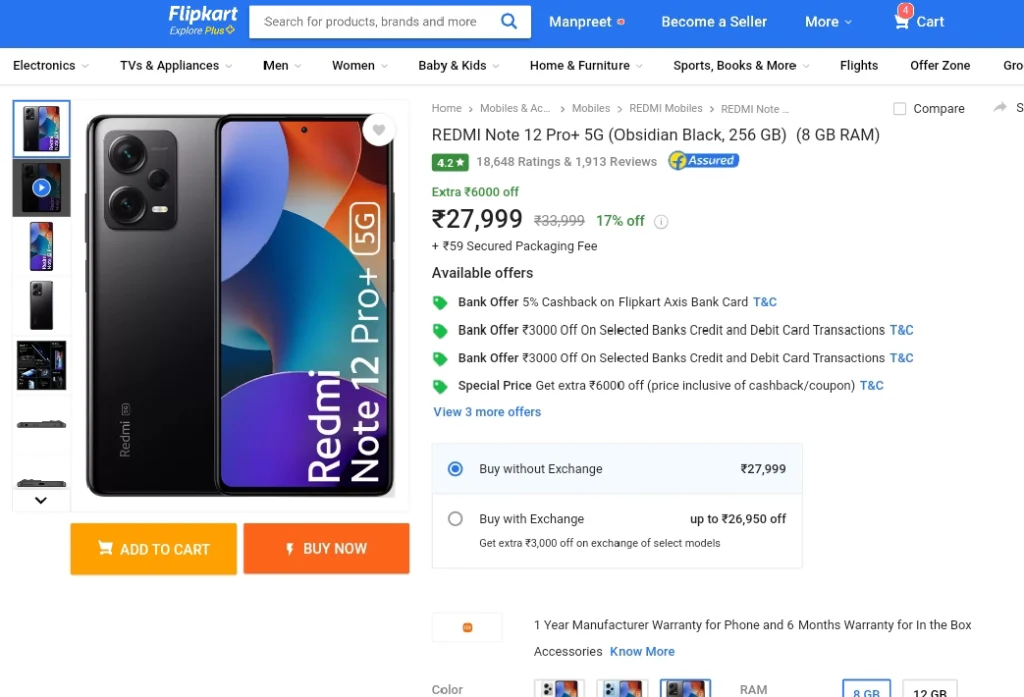Expand Home & Furniture menu

[586, 65]
